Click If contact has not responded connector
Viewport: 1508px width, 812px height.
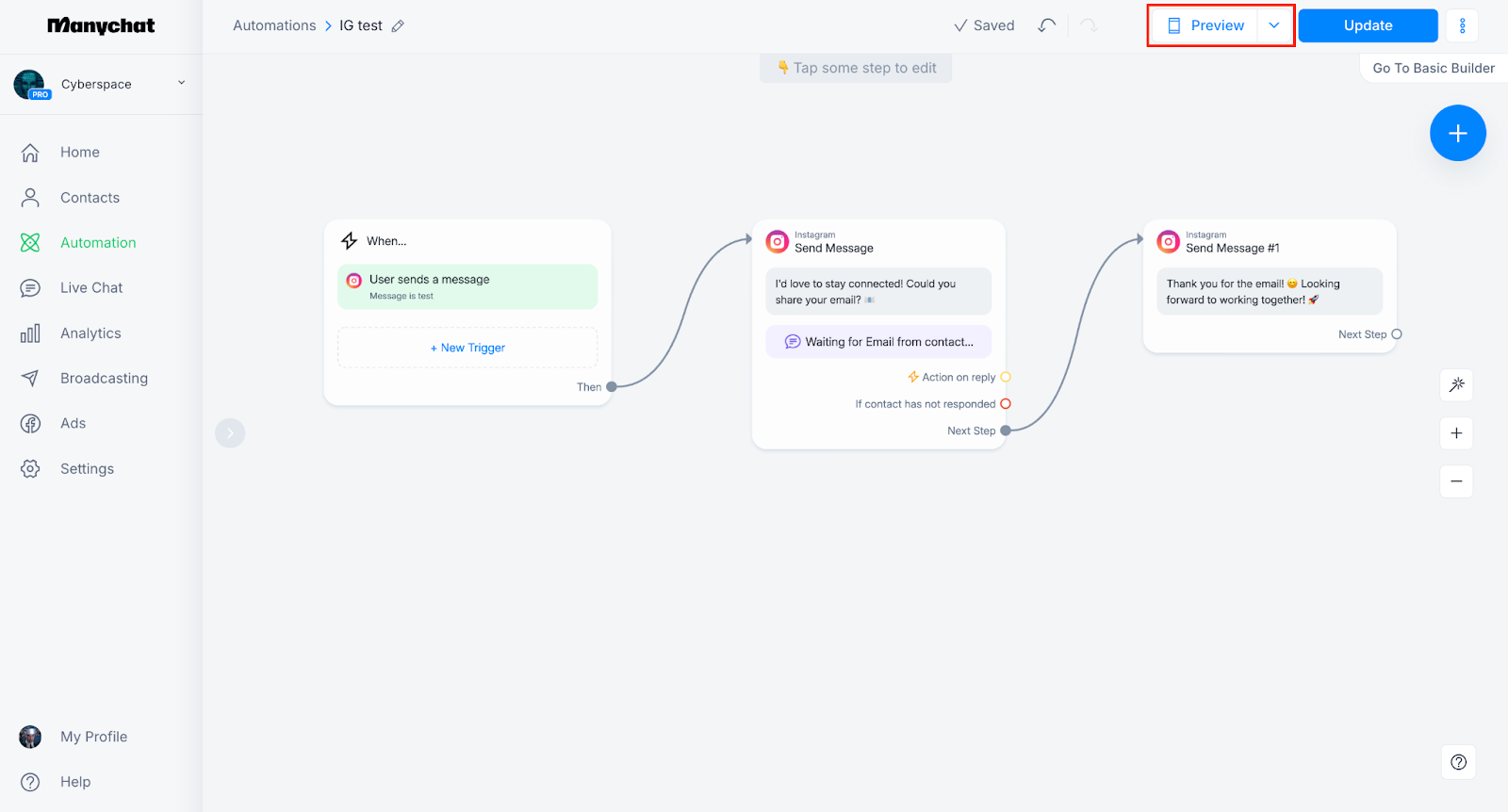coord(1006,403)
